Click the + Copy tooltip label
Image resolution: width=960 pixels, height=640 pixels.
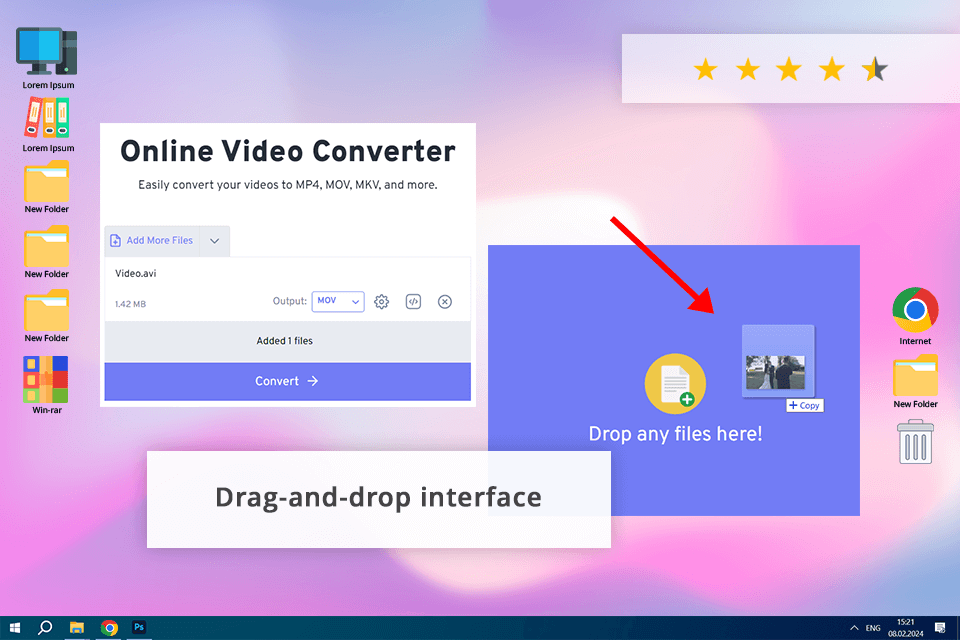[x=804, y=405]
